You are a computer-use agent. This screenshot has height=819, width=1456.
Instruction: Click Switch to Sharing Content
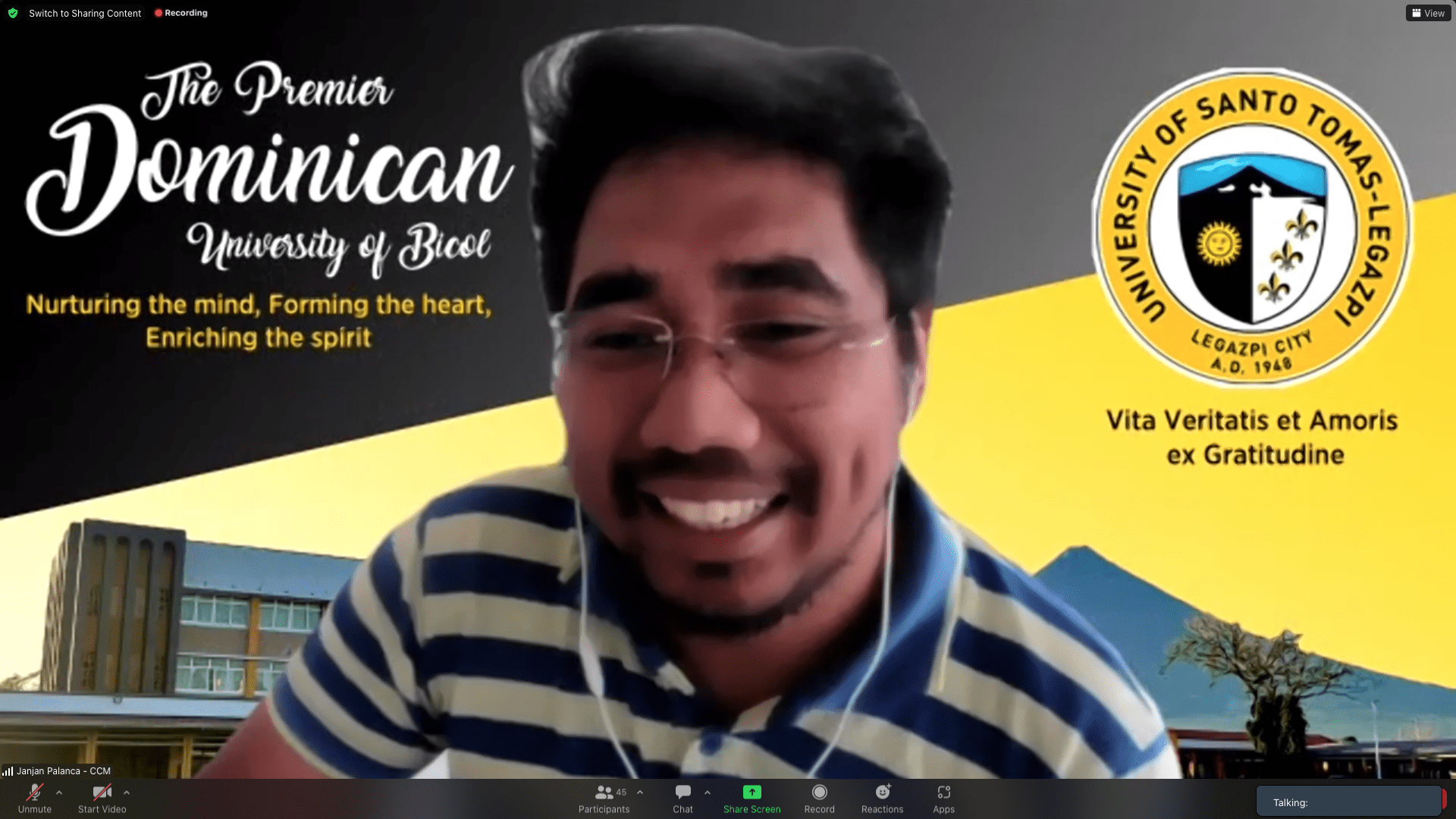pos(85,13)
